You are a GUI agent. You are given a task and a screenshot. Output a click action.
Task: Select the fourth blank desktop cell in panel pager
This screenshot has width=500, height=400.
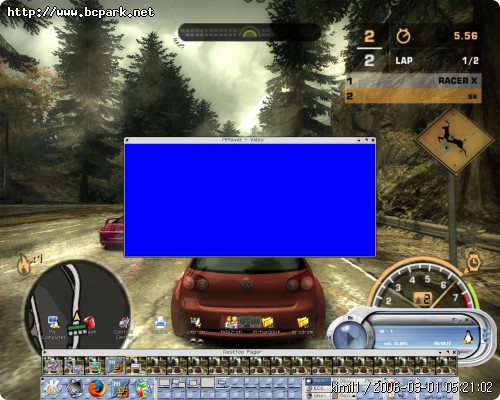207,383
